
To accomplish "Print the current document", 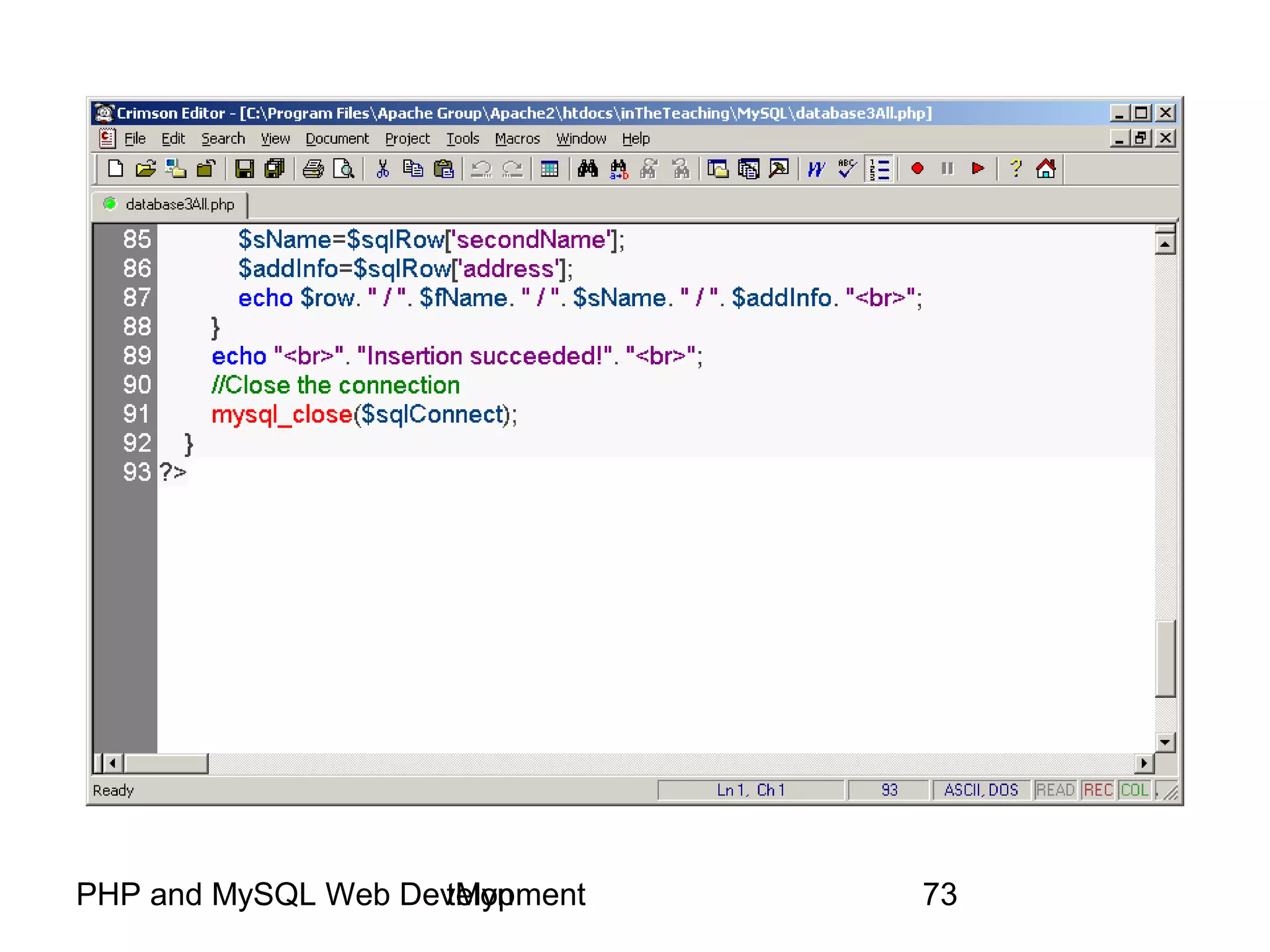I will coord(313,169).
